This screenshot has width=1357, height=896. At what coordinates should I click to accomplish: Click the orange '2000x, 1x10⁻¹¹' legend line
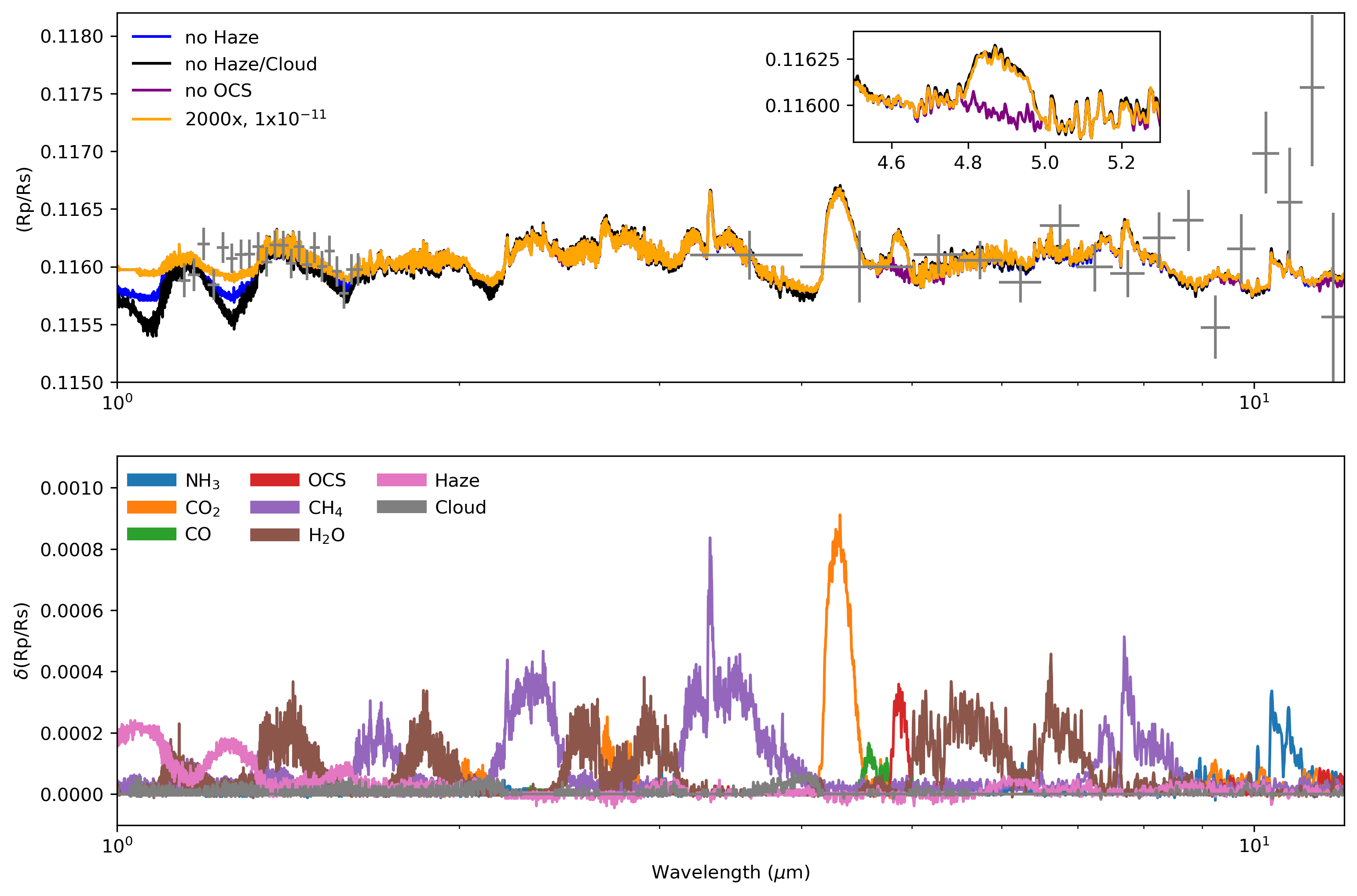(x=151, y=119)
